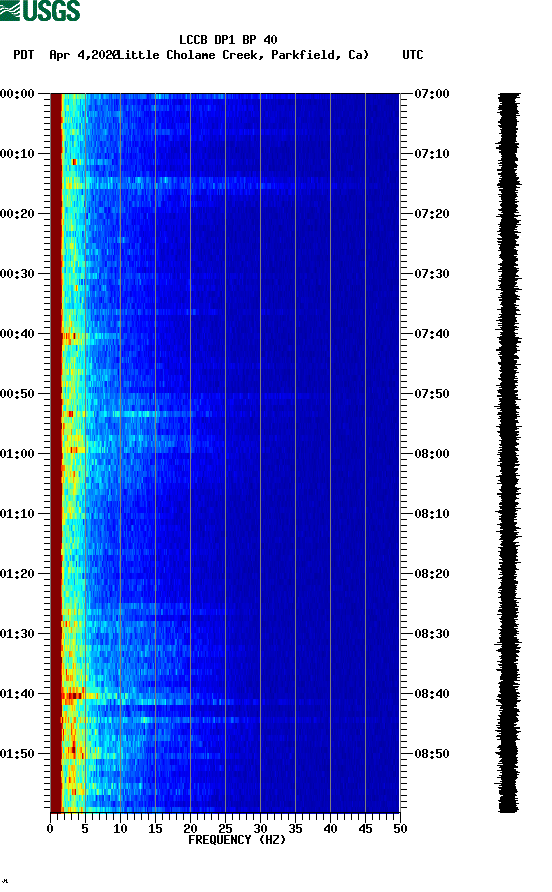Click the 50 Hz frequency tick label
This screenshot has height=892, width=552.
(400, 829)
